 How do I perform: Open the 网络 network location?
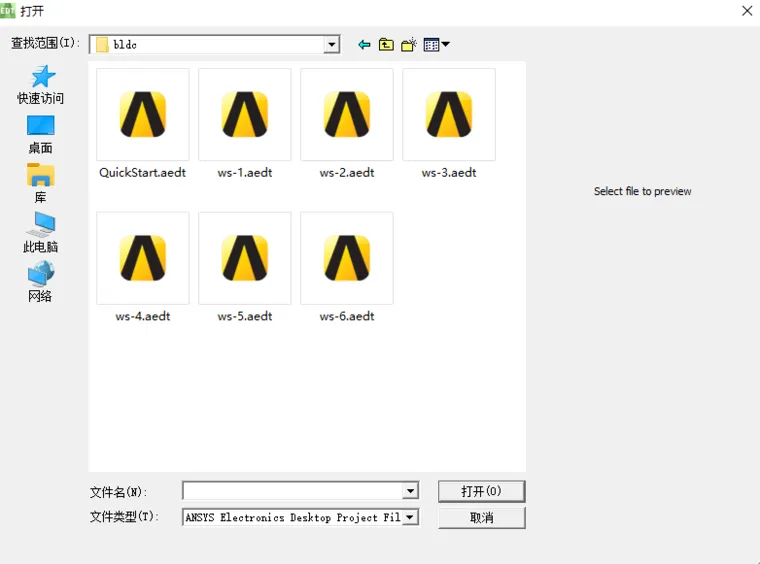[40, 282]
